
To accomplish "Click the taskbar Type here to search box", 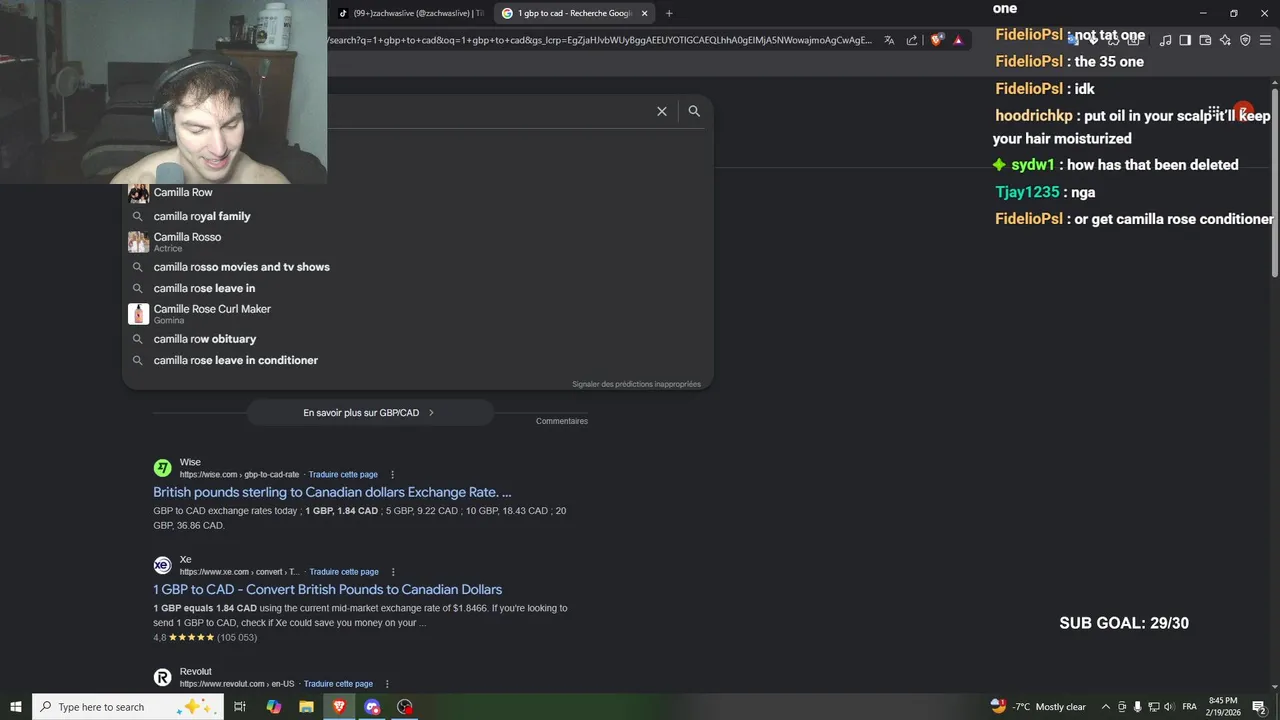I will point(128,707).
